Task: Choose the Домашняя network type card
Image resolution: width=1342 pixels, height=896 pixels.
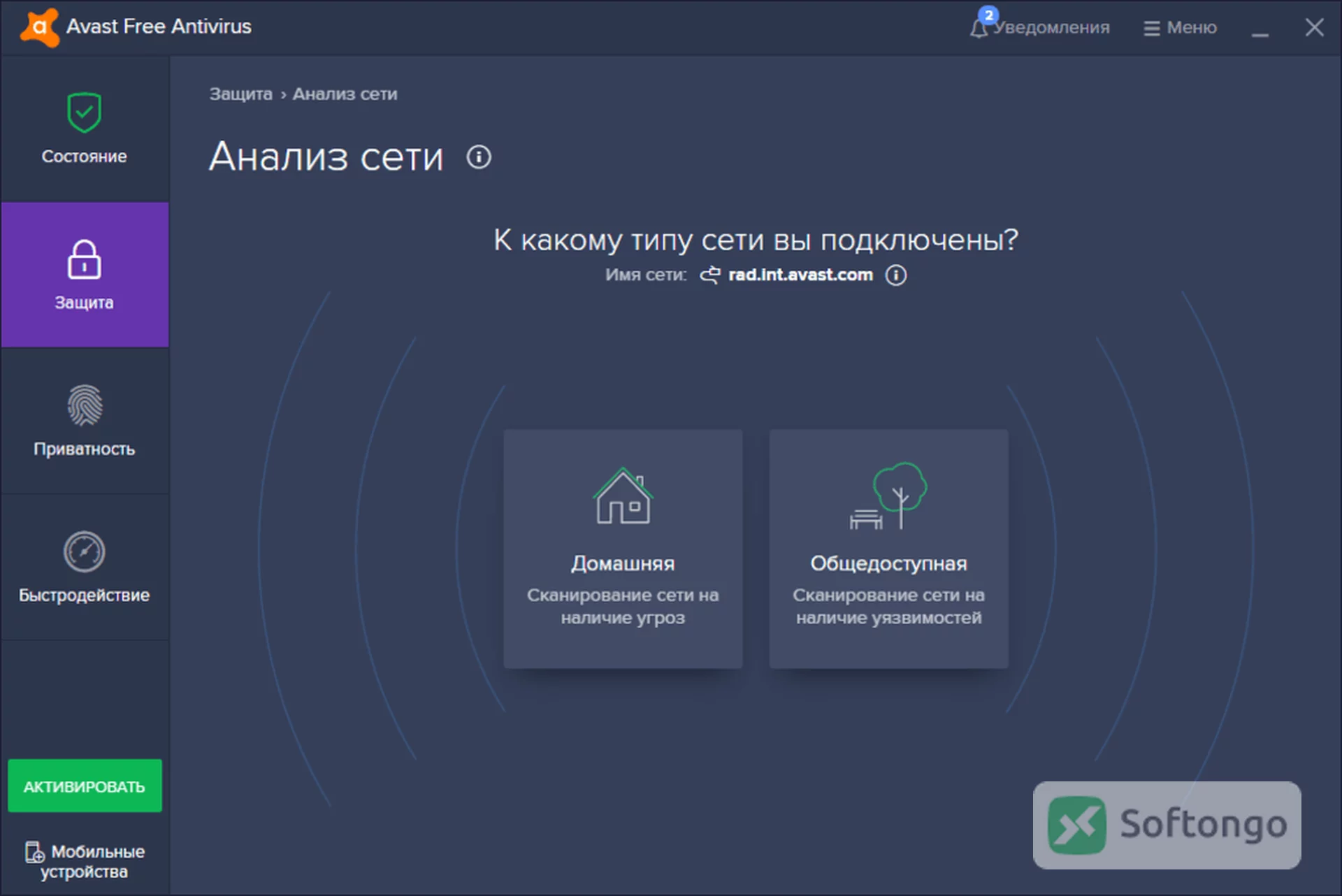Action: 623,549
